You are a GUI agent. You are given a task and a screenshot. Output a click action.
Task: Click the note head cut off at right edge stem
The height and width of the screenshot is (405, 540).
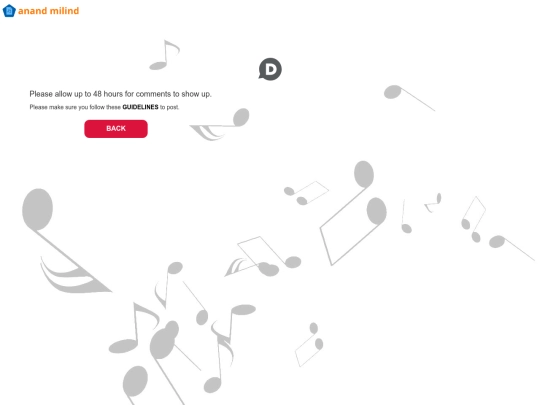click(x=511, y=248)
